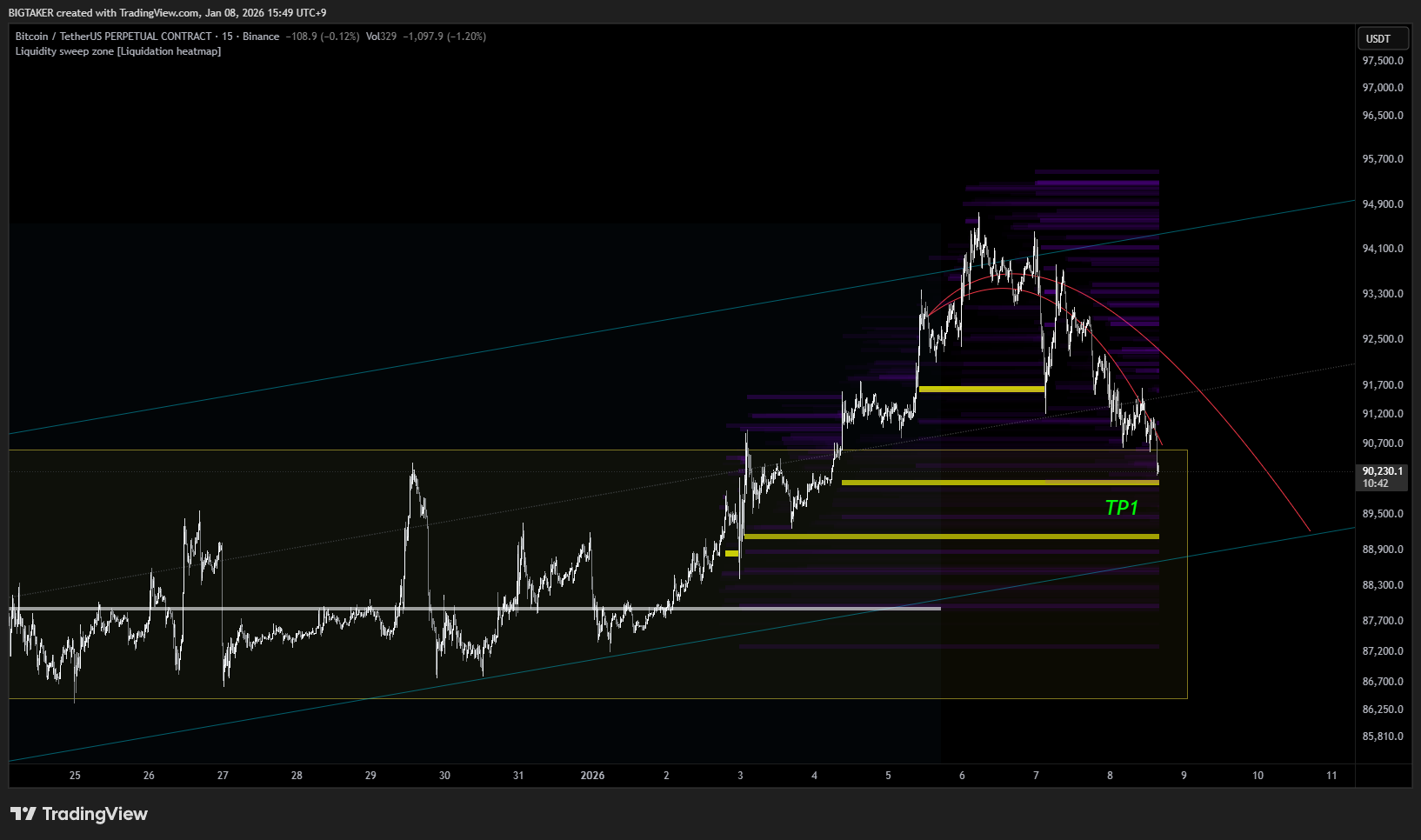
Task: Click the date label 31 on time axis
Action: tap(518, 776)
